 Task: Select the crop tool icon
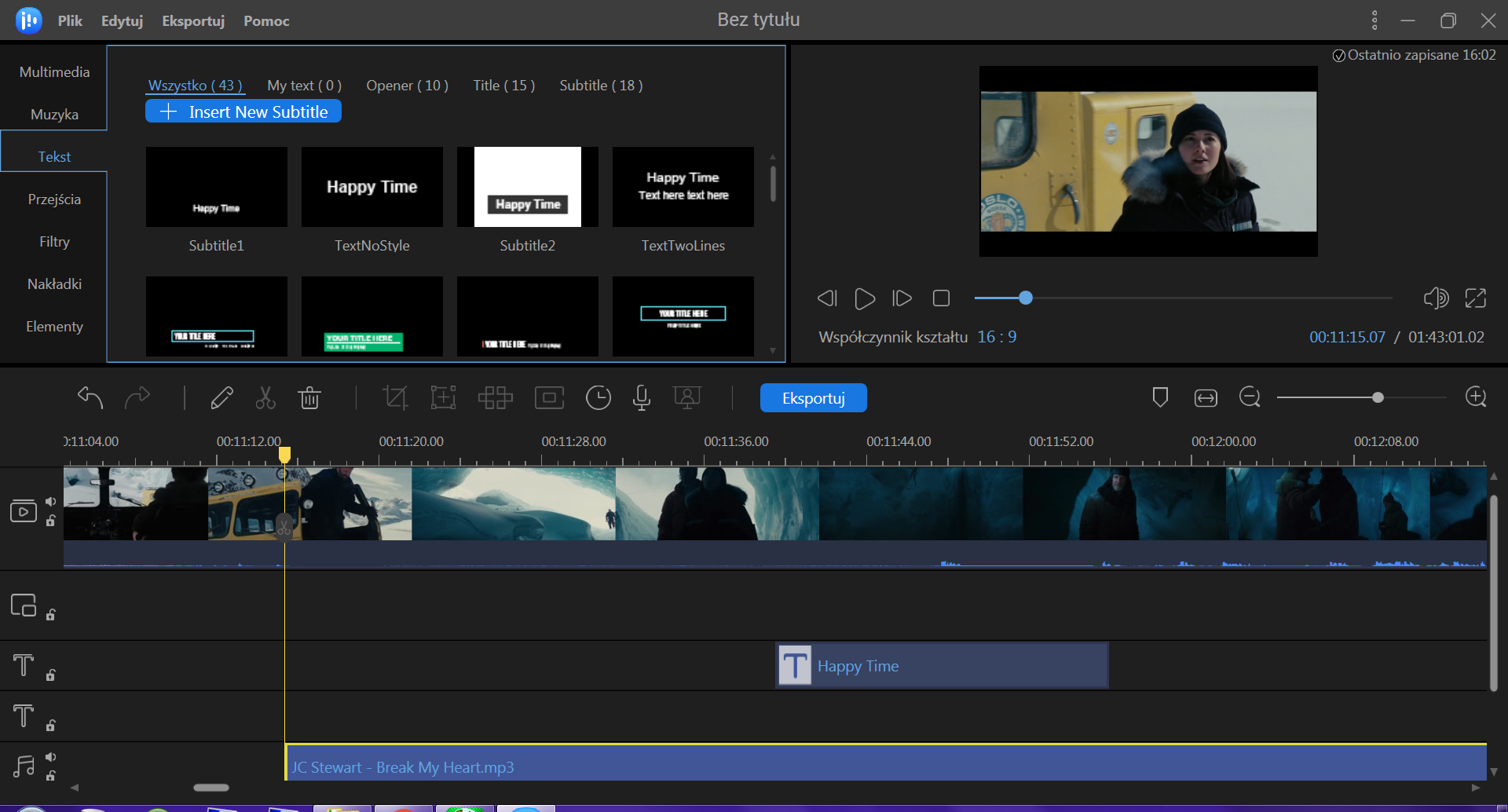(x=395, y=398)
